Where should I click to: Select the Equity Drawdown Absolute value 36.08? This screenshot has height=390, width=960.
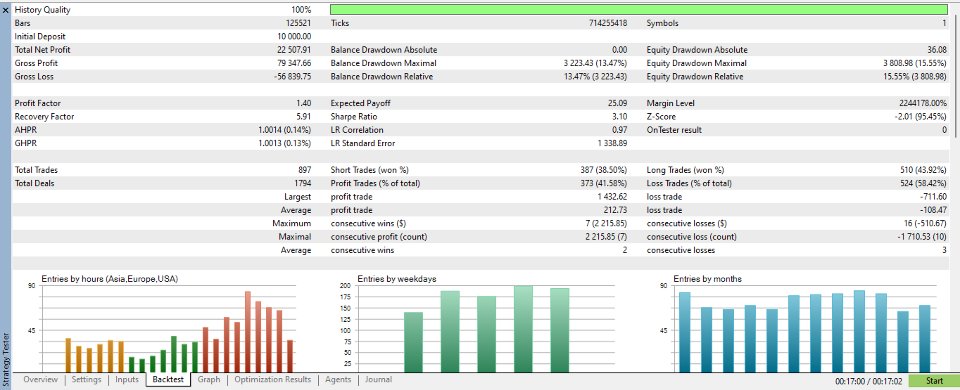[937, 50]
